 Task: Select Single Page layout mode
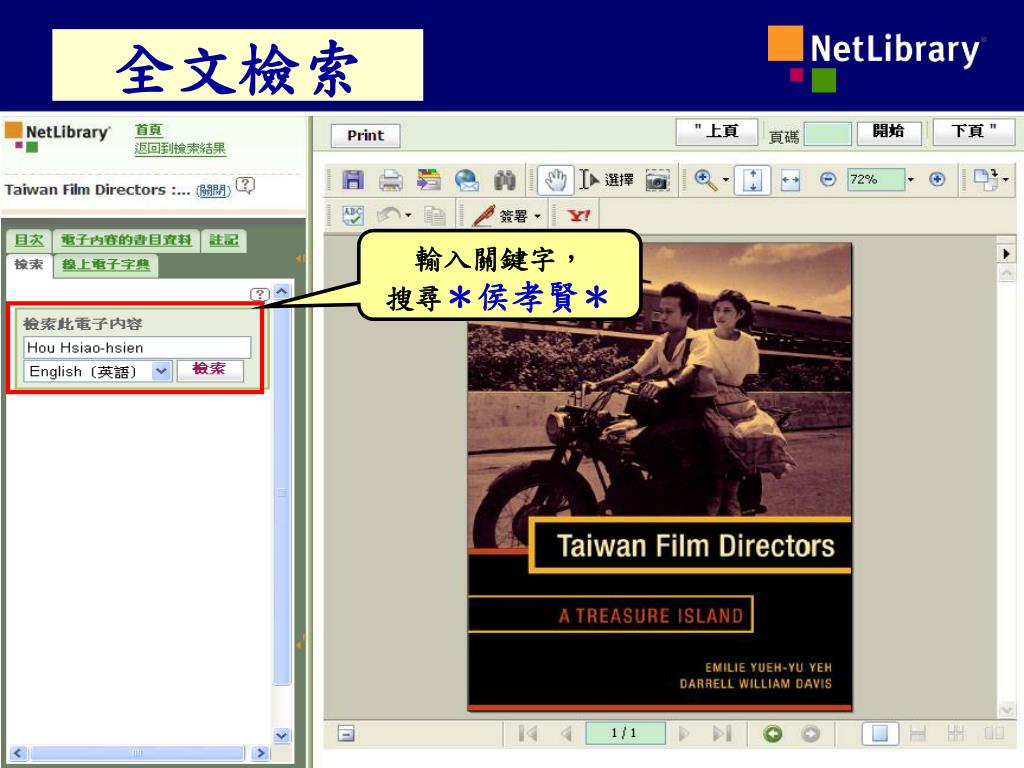(x=880, y=733)
